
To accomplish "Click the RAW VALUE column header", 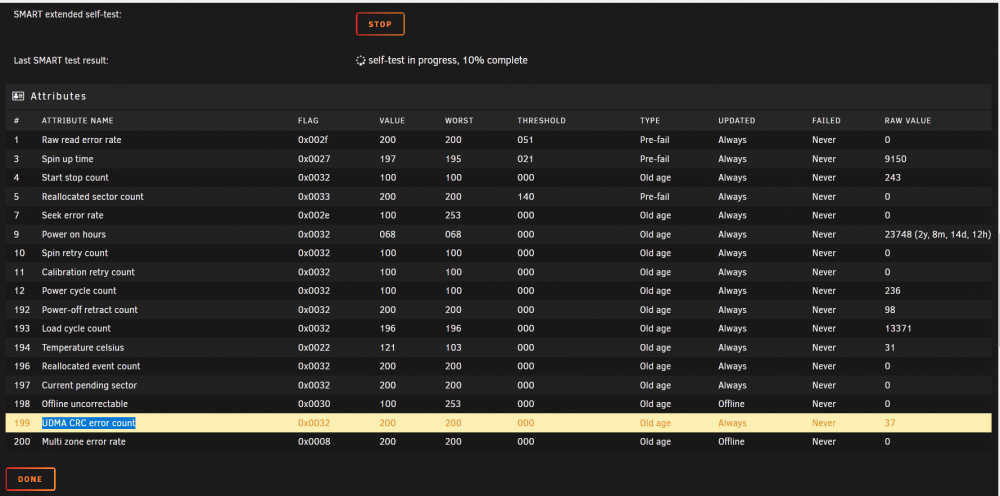I will [x=908, y=120].
